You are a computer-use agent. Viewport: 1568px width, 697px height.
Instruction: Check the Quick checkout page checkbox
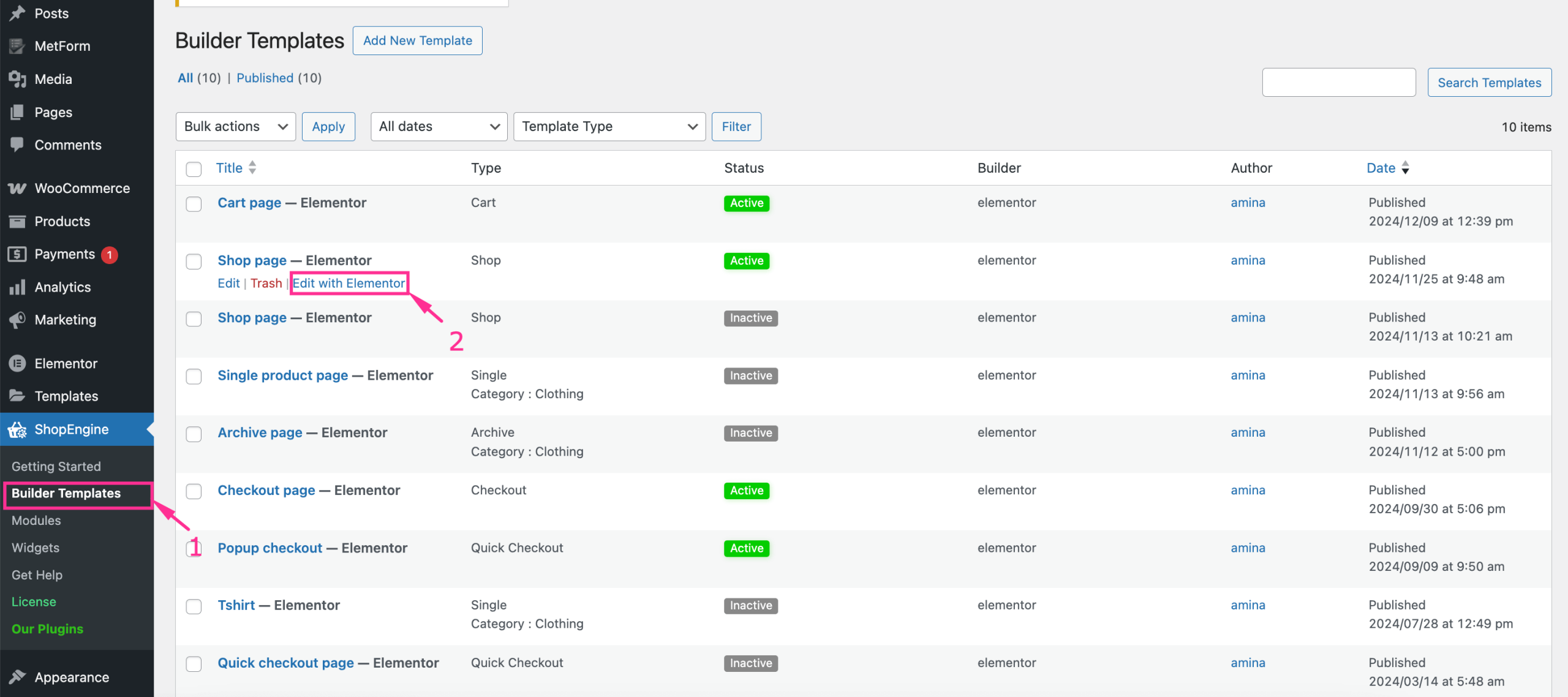194,664
